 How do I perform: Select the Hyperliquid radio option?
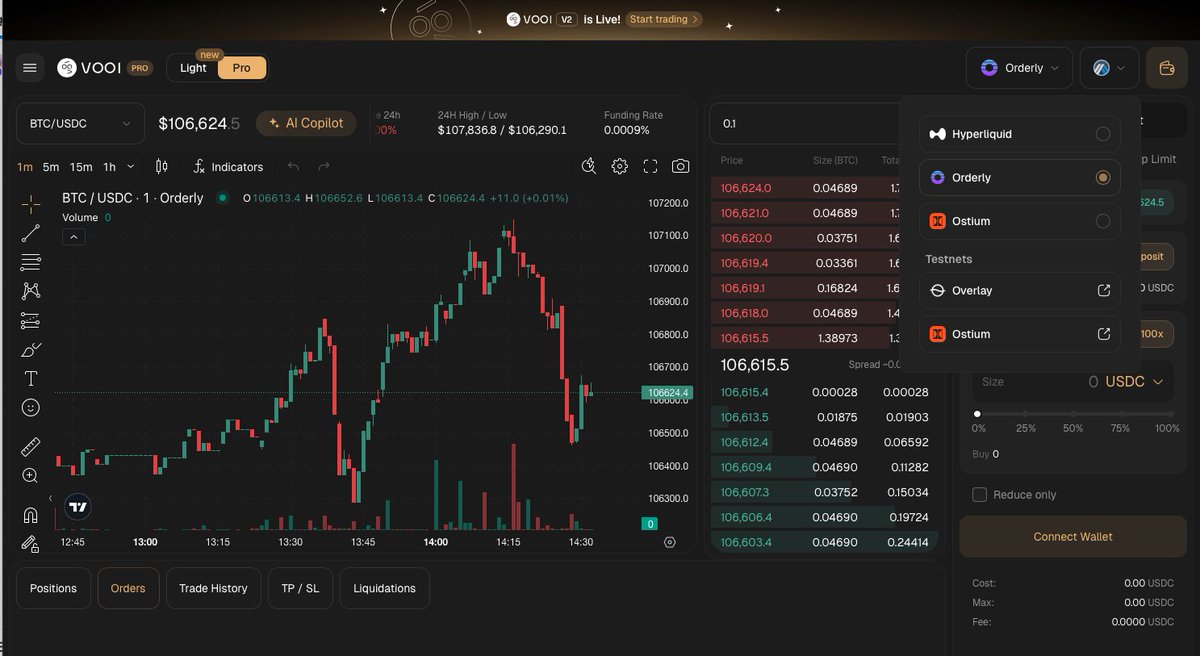pyautogui.click(x=1103, y=134)
